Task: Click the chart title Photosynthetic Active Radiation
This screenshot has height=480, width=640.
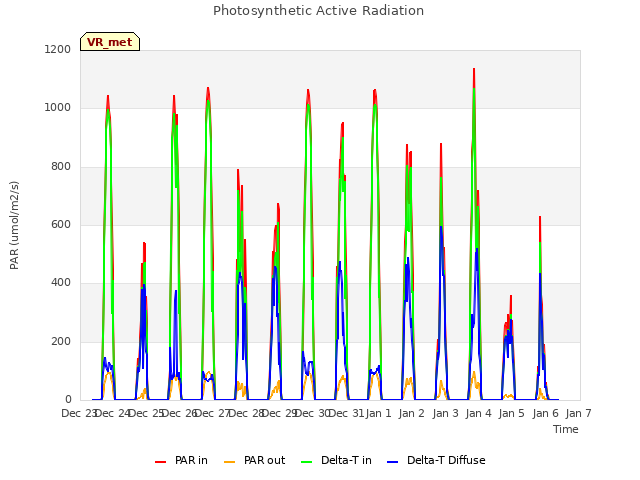Action: point(318,11)
